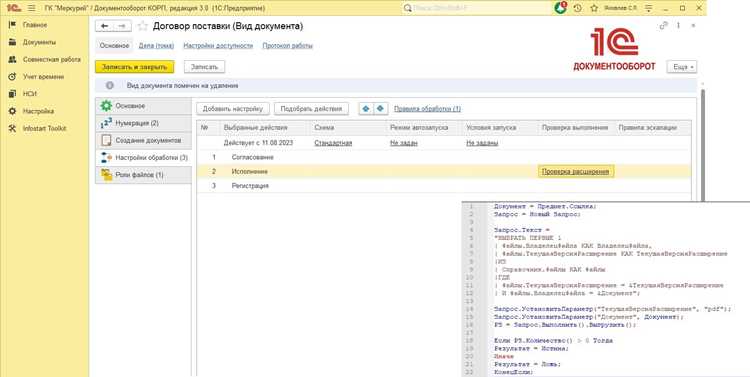Click the Подобрать действия button
The width and height of the screenshot is (750, 377).
tap(311, 109)
